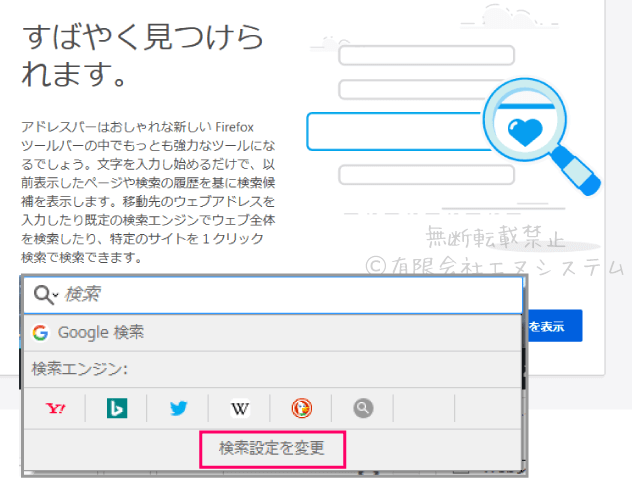
Task: Click into the 検索 search input field
Action: tap(273, 295)
